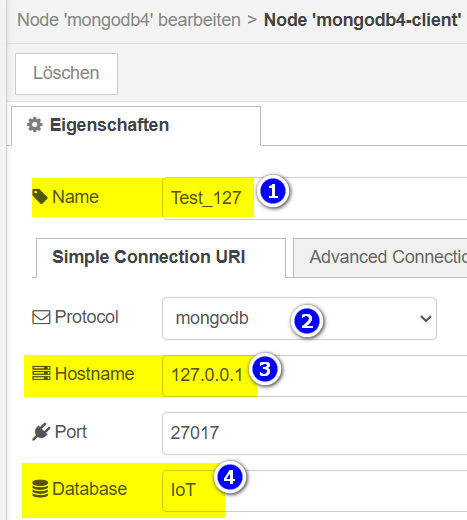Focus the Hostname field 127.0.0.1
467x520 pixels.
315,376
